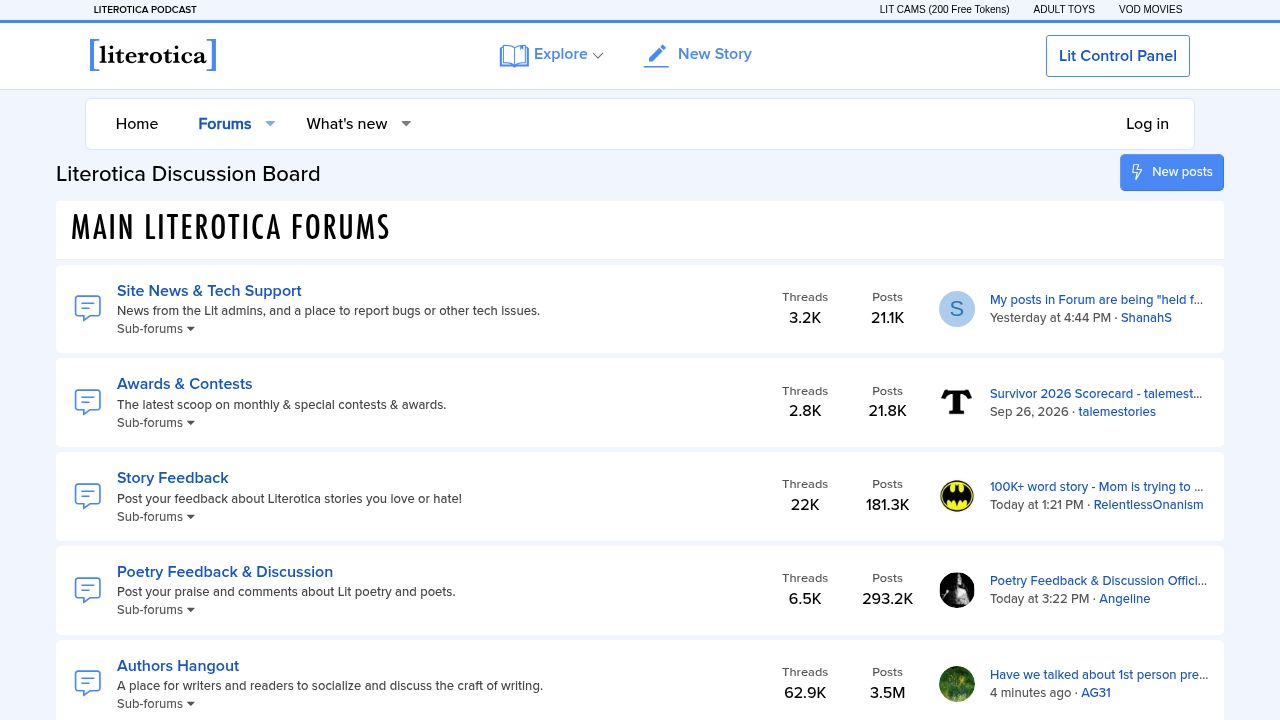
Task: Open latest thread 'My posts in Forum are being held'
Action: point(1097,300)
